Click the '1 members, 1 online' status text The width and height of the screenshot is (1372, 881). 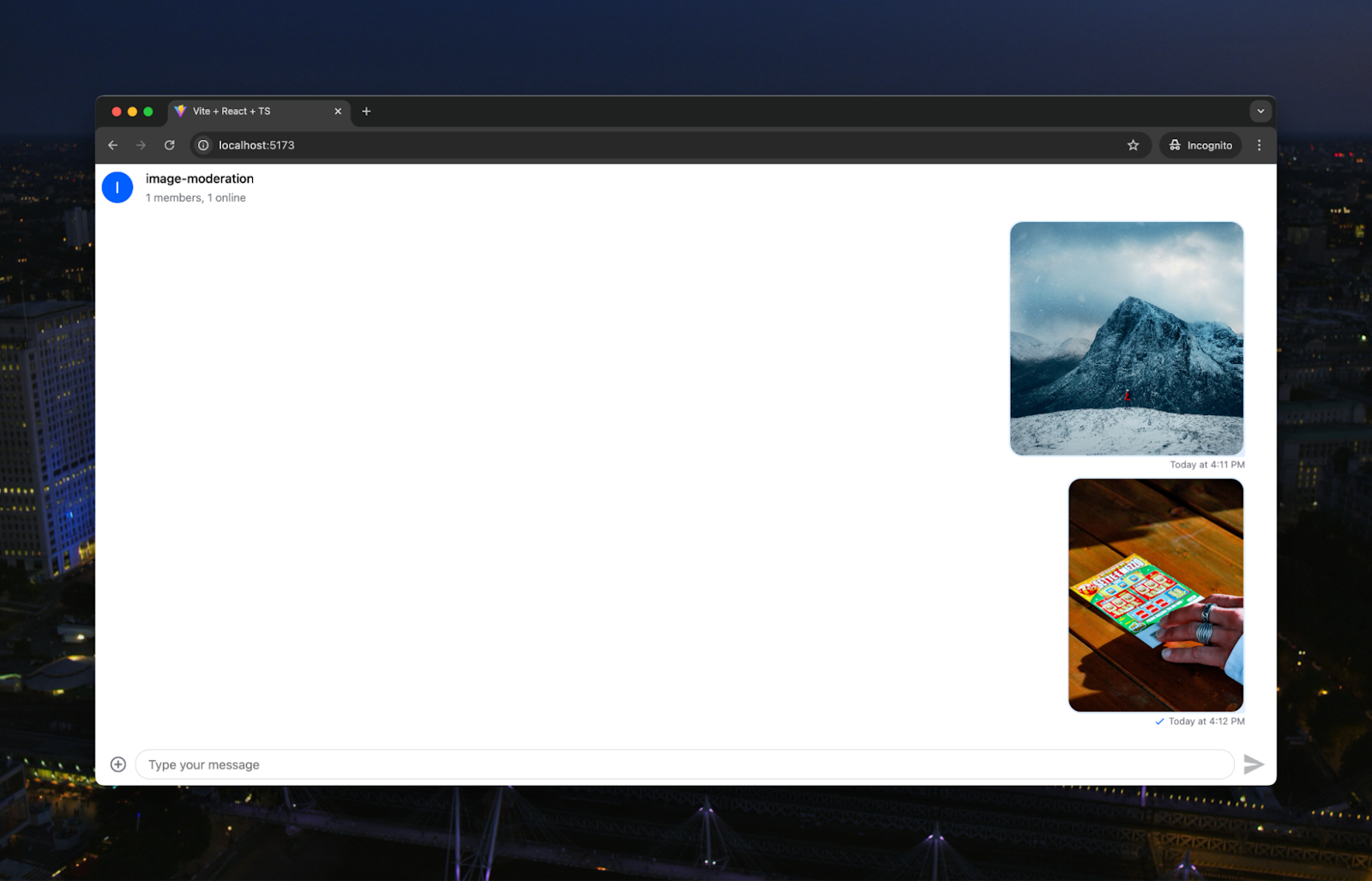coord(196,197)
